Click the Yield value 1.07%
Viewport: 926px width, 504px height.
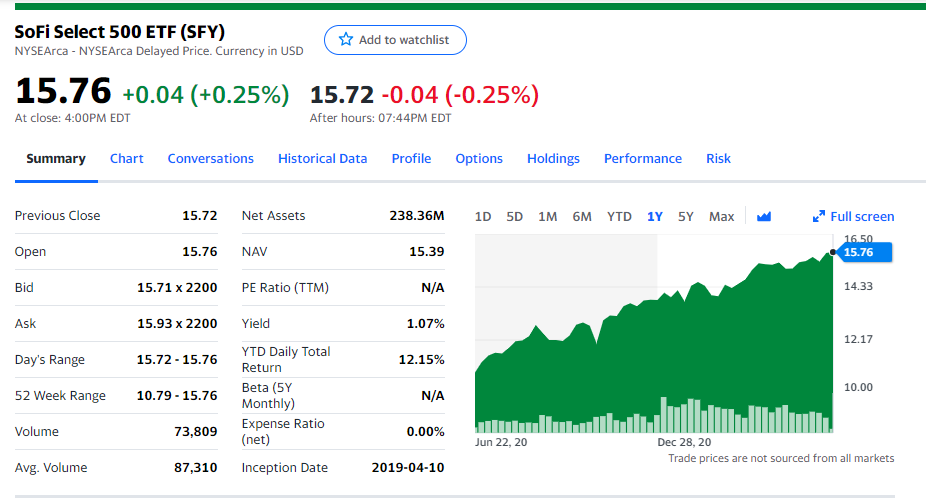click(x=425, y=324)
